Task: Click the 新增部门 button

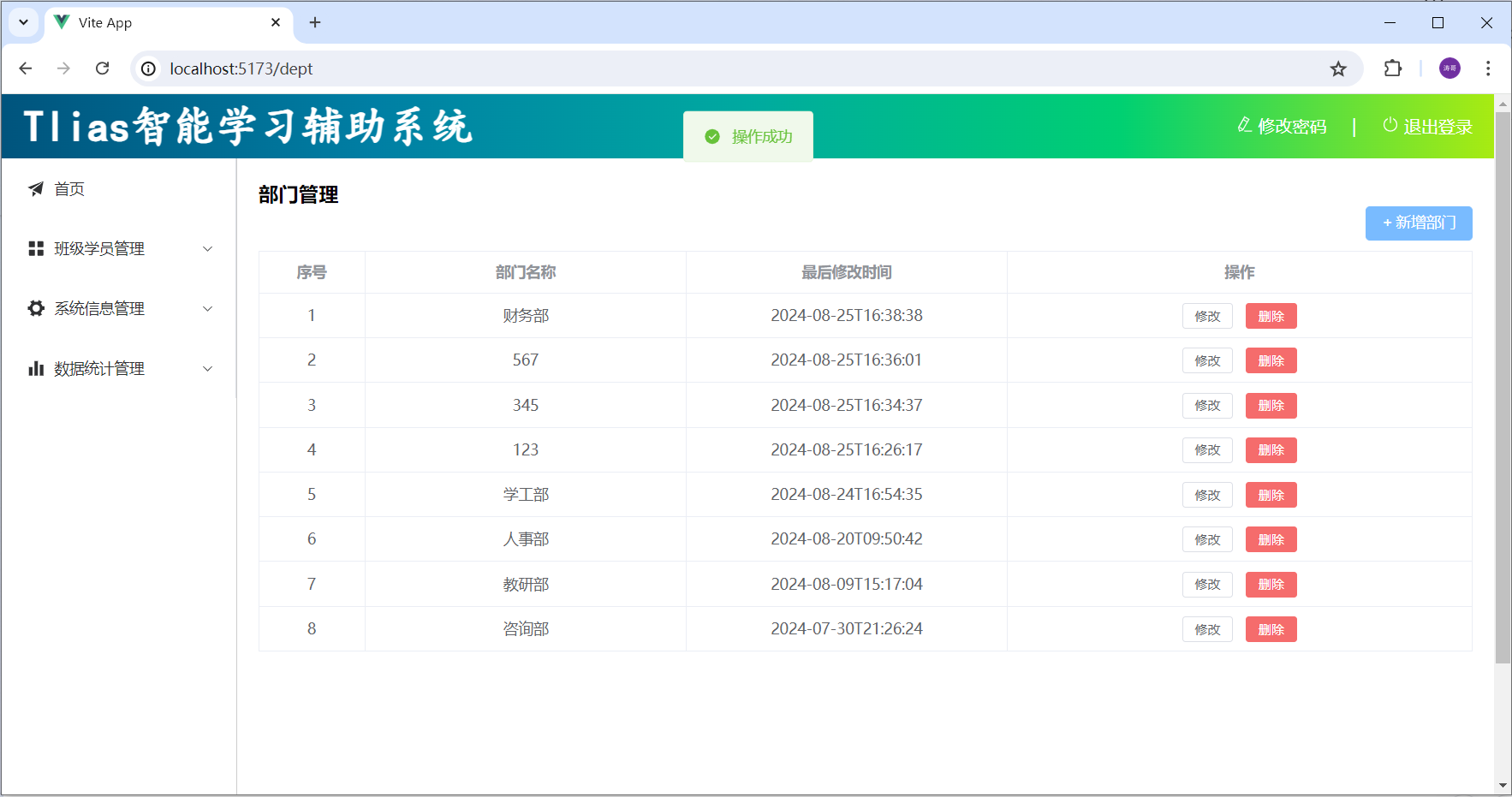Action: pos(1419,223)
